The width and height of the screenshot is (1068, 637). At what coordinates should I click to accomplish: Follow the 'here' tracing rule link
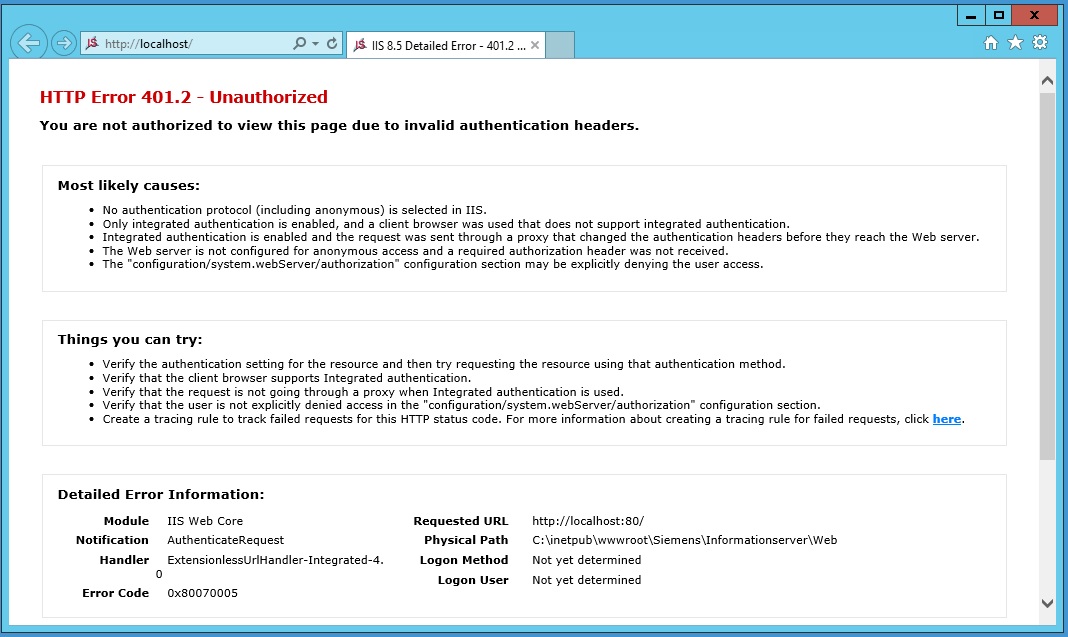tap(947, 419)
